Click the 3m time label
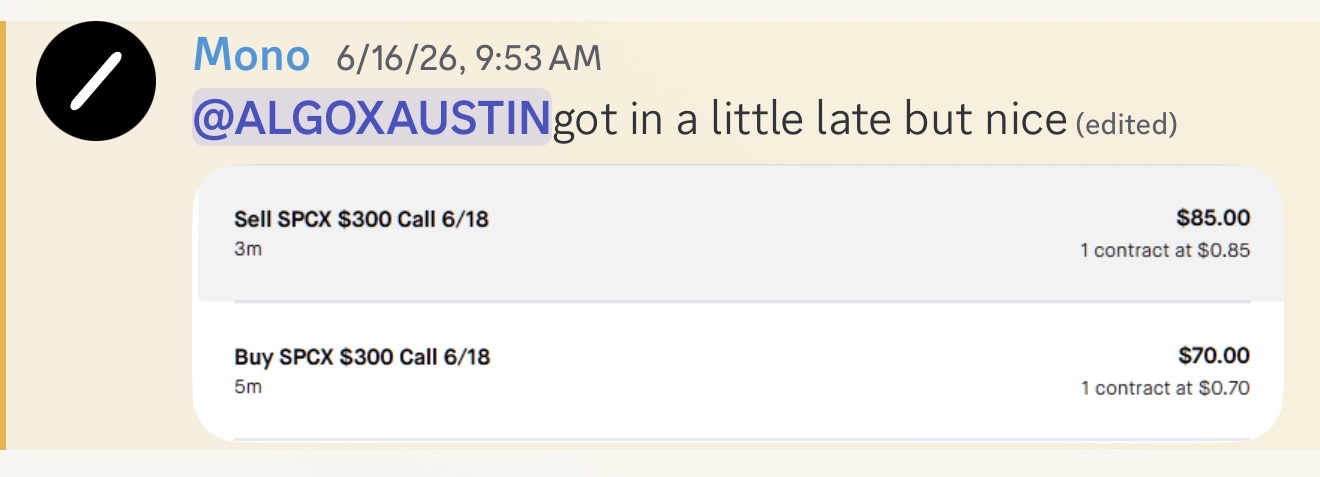1320x477 pixels. [x=247, y=249]
